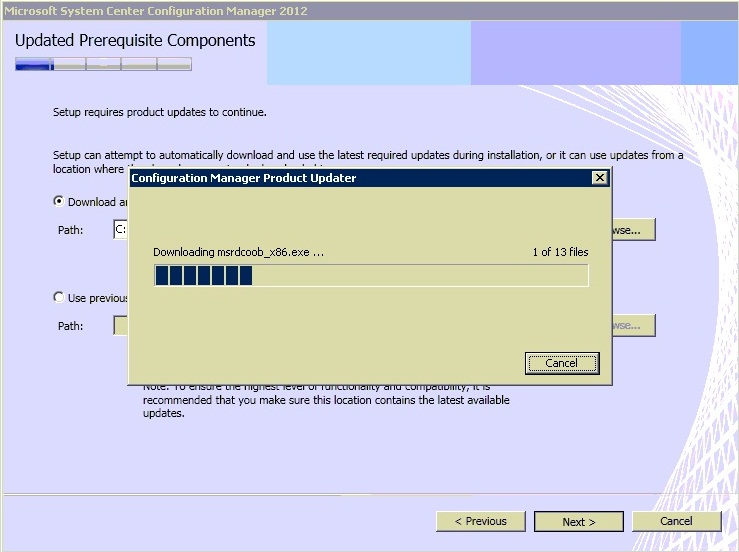This screenshot has height=552, width=739.
Task: Cancel the Configuration Manager Product Updater download
Action: (x=562, y=363)
